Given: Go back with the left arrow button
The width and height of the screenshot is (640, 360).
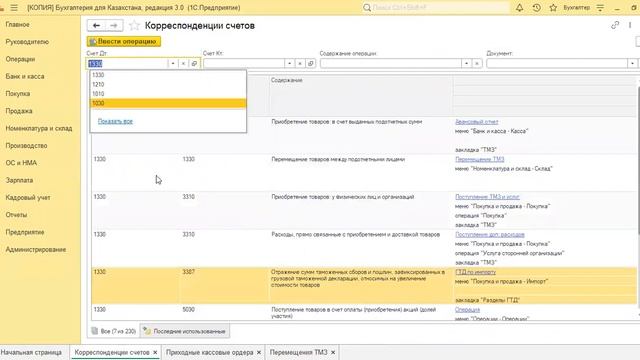Looking at the screenshot, I should (96, 26).
